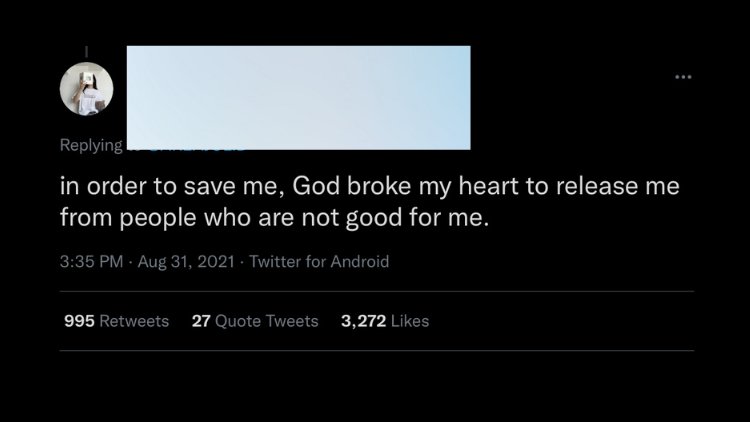
Task: Click the Replying label under the avatar
Action: click(x=91, y=145)
